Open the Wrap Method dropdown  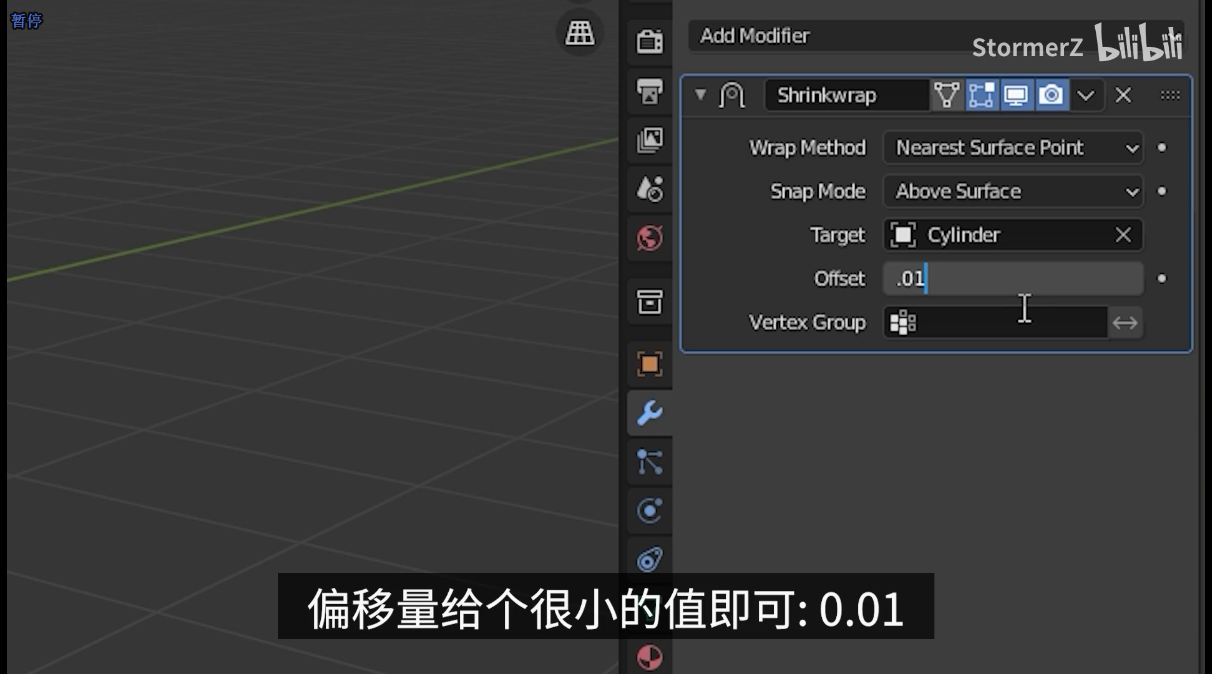pos(1012,147)
